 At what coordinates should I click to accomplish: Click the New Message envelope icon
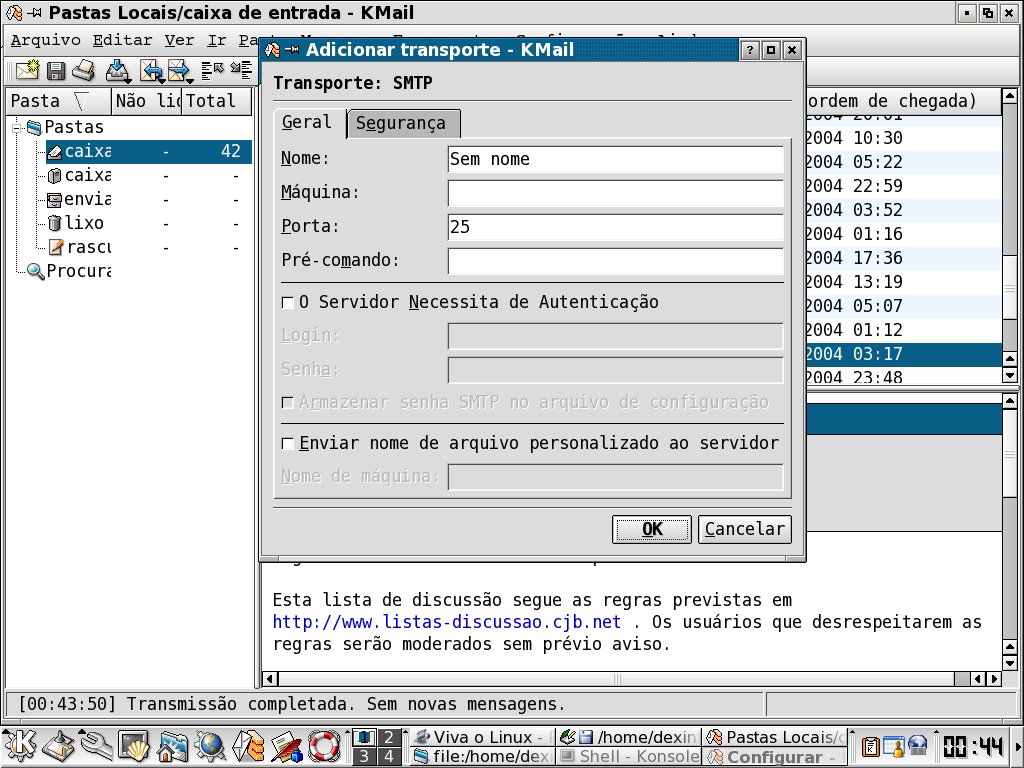27,71
